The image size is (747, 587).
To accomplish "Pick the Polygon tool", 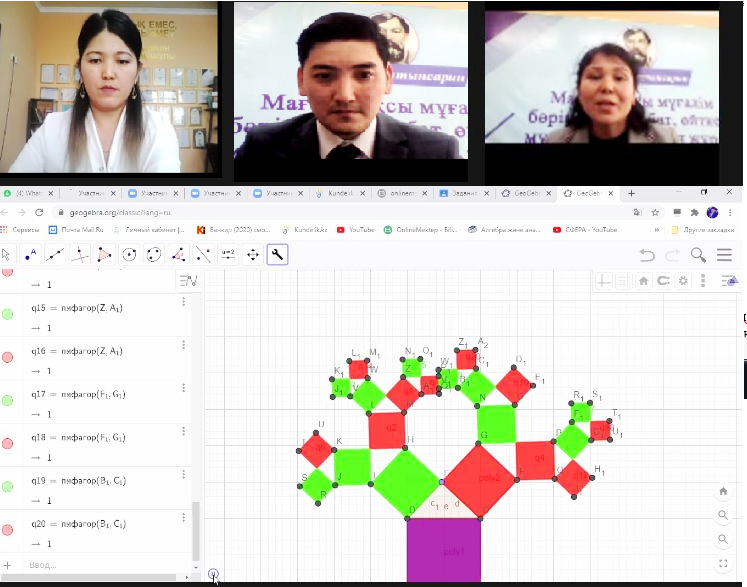I will click(104, 254).
